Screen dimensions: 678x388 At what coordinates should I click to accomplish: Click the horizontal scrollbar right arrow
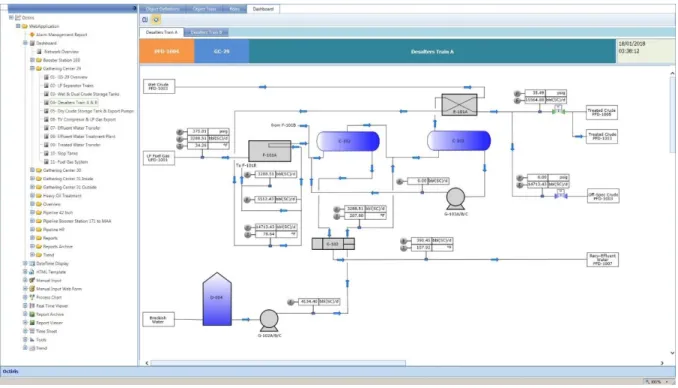point(662,363)
